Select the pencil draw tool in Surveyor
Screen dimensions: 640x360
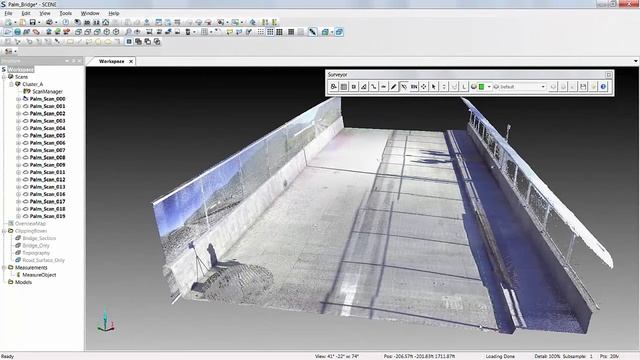pos(393,87)
